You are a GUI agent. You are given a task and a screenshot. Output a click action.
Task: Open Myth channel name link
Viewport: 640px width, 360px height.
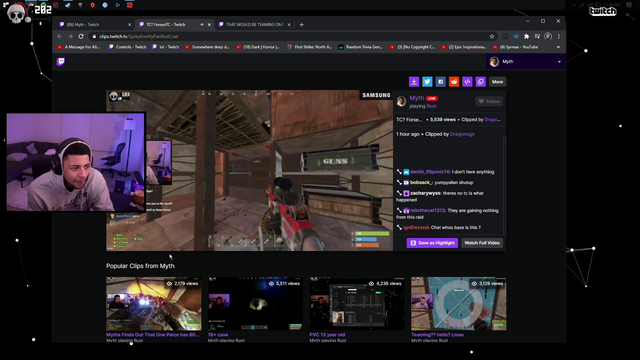pos(417,98)
